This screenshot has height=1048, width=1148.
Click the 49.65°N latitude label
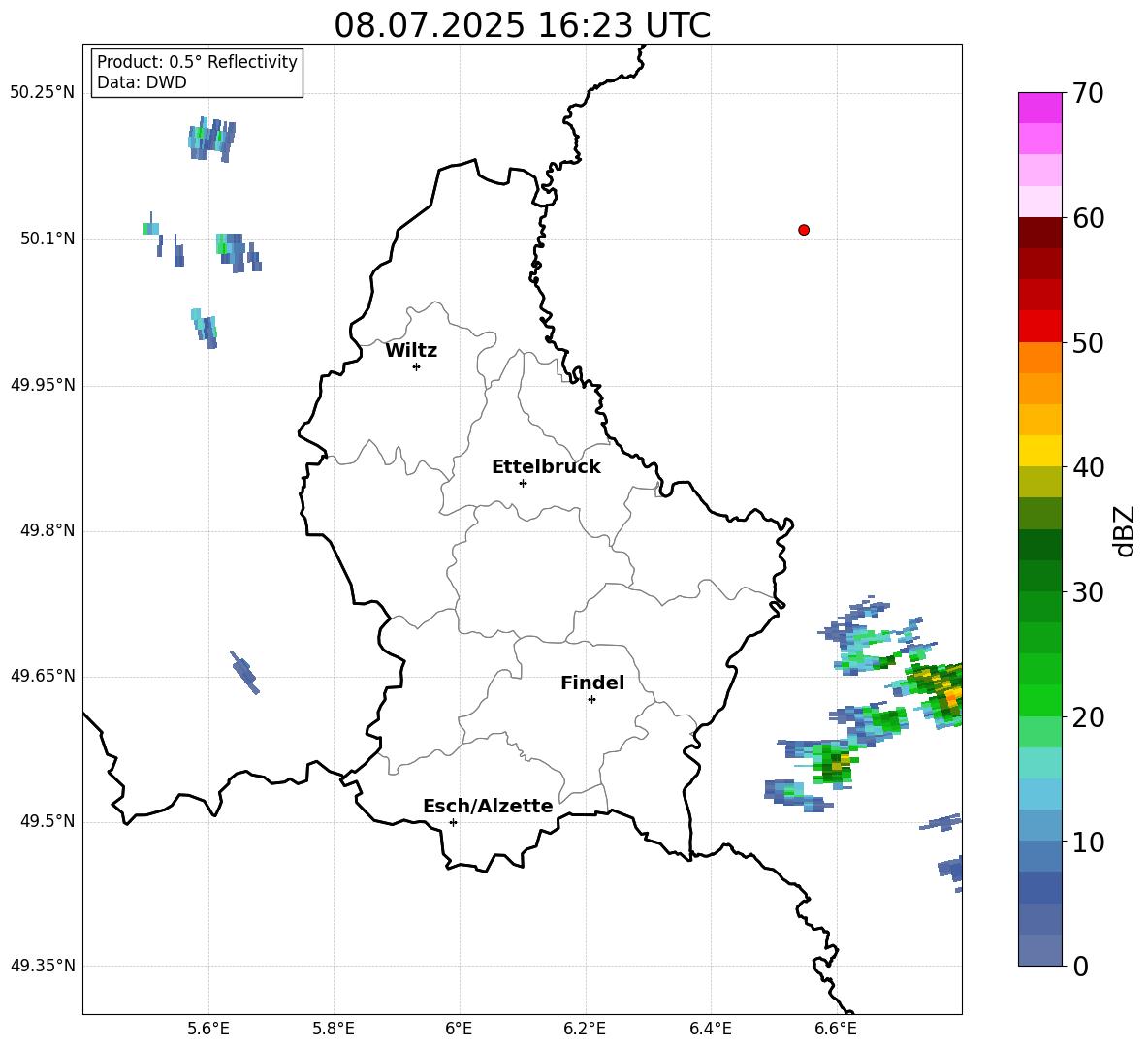tap(43, 676)
